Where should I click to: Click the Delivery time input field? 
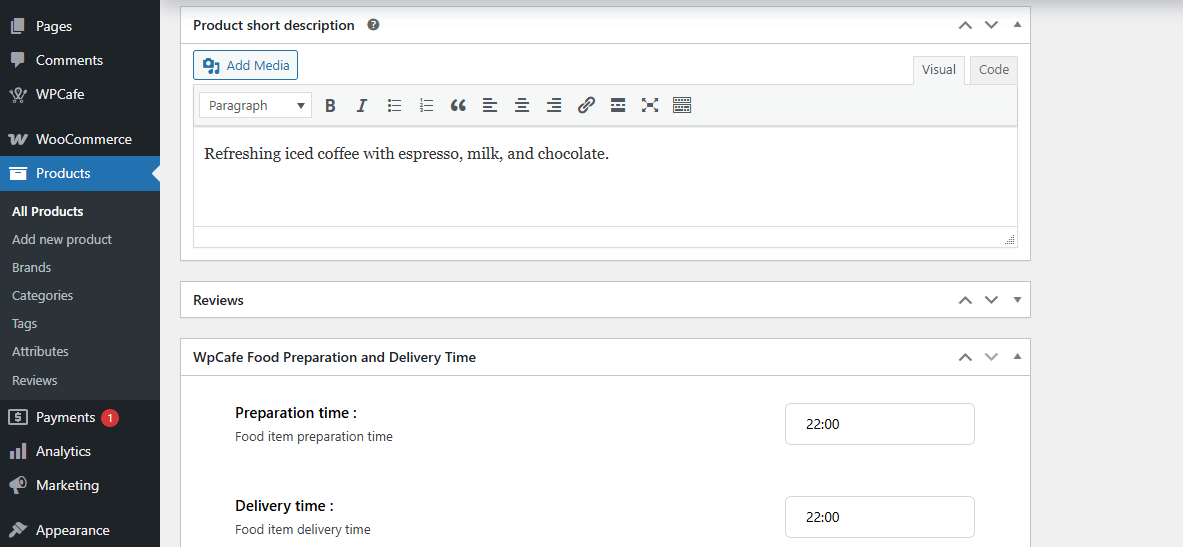879,517
